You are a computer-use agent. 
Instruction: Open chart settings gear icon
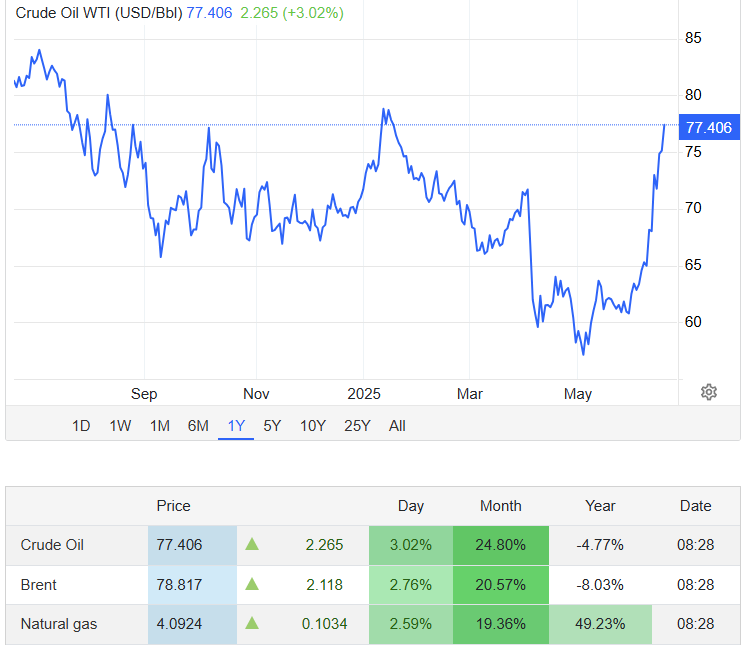point(708,392)
